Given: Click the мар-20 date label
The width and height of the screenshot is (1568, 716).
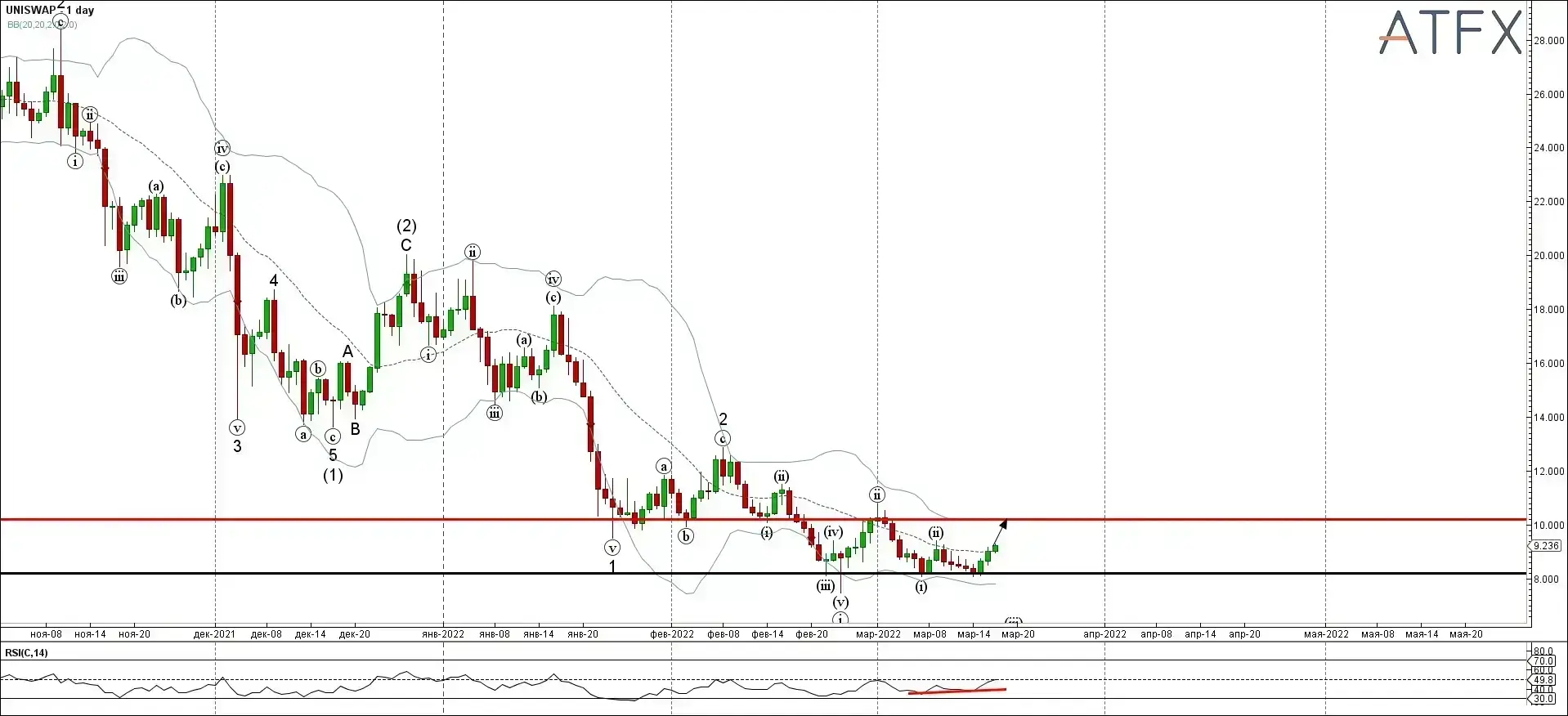Looking at the screenshot, I should [1018, 633].
